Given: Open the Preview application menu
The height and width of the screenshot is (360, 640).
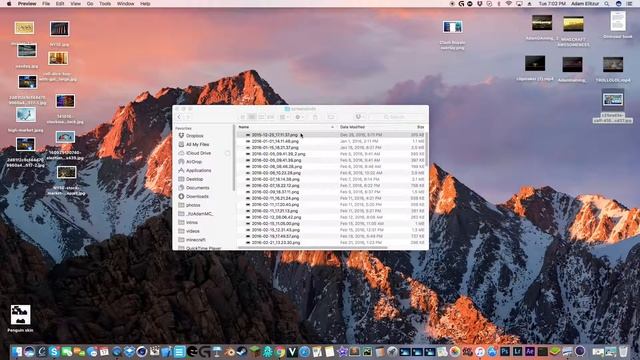Looking at the screenshot, I should [27, 4].
